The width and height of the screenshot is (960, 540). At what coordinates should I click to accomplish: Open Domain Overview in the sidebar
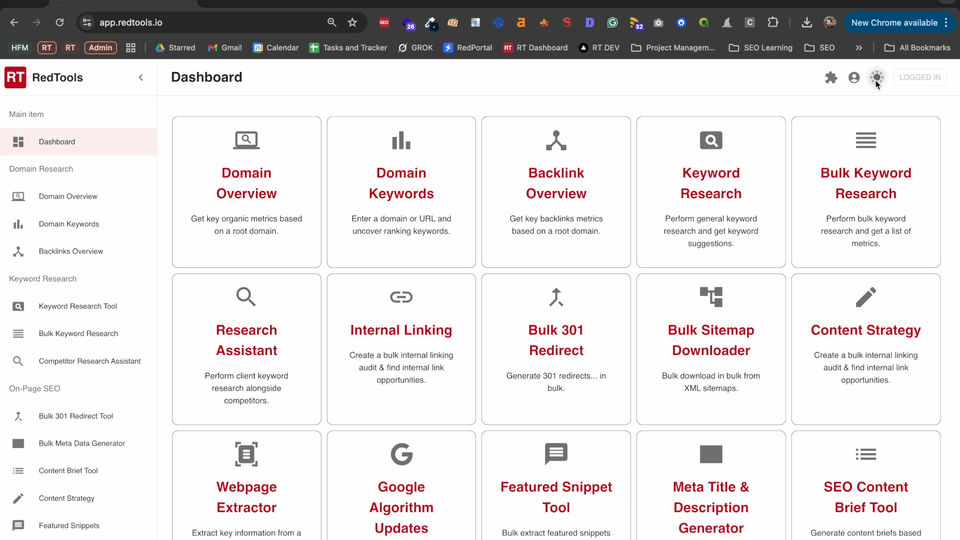(78, 197)
